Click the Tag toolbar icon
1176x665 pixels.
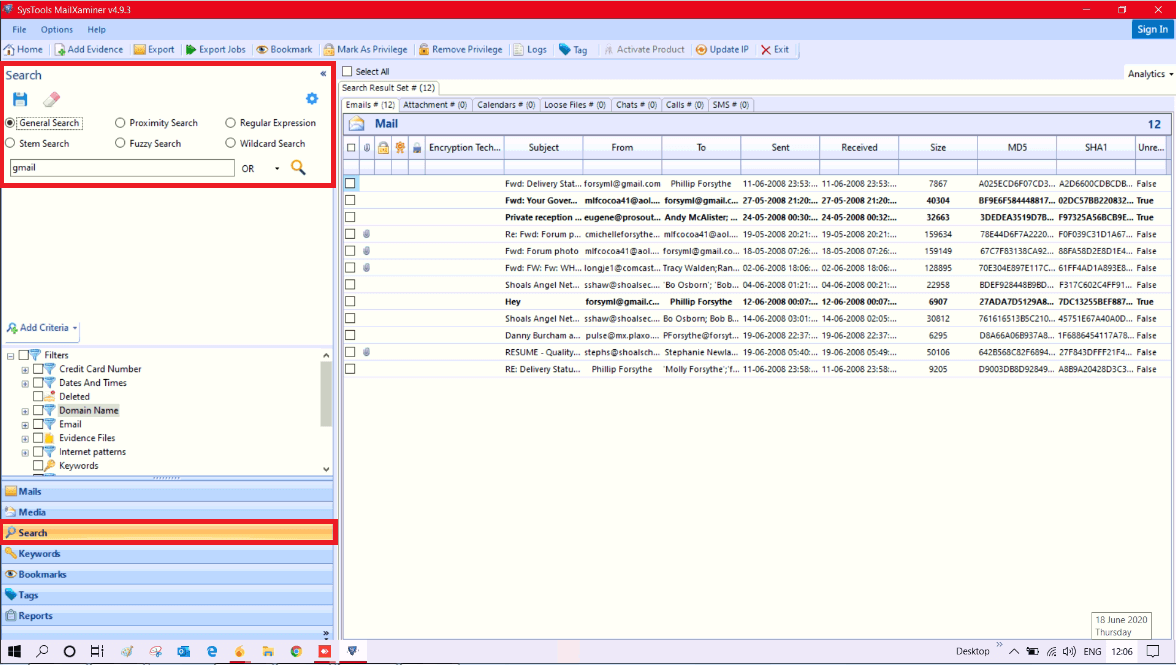[x=565, y=49]
